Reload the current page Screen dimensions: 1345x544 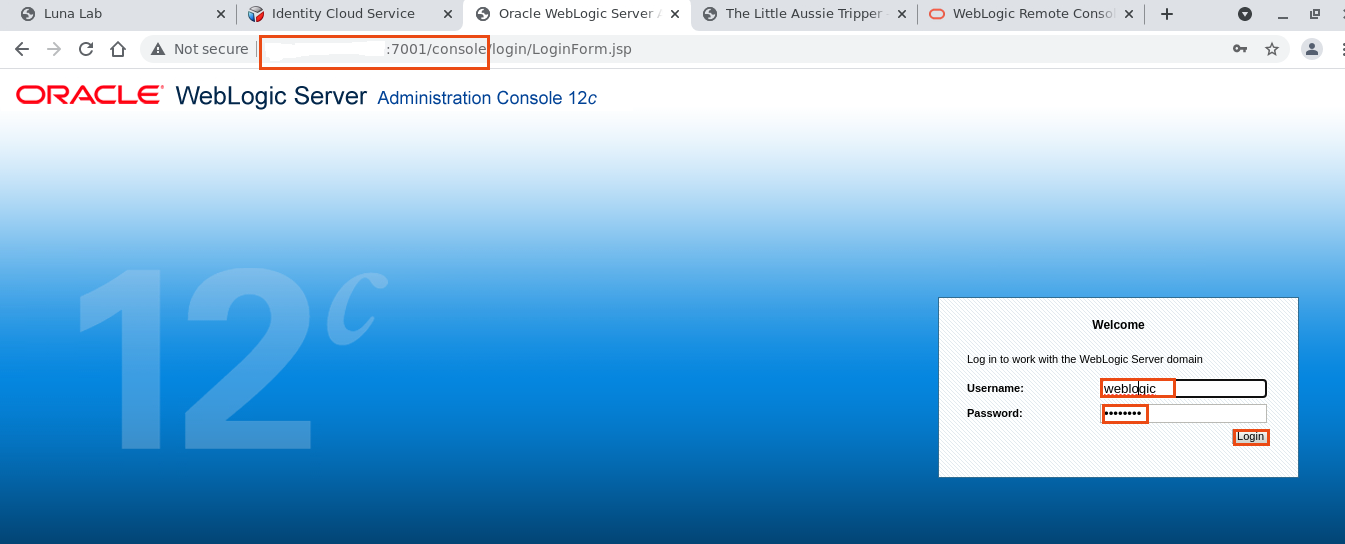[x=86, y=49]
